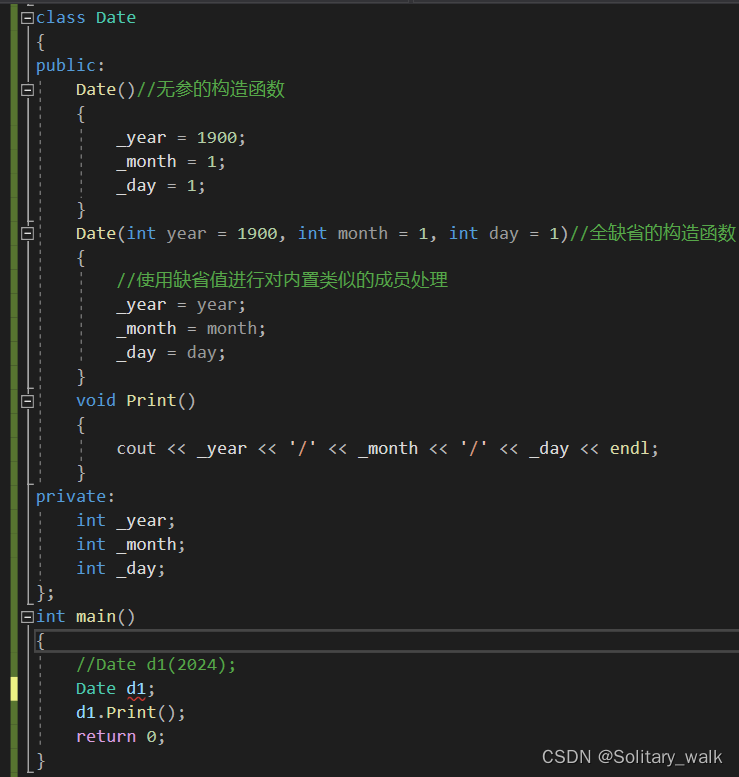
Task: Collapse the int main() function
Action: click(x=27, y=617)
